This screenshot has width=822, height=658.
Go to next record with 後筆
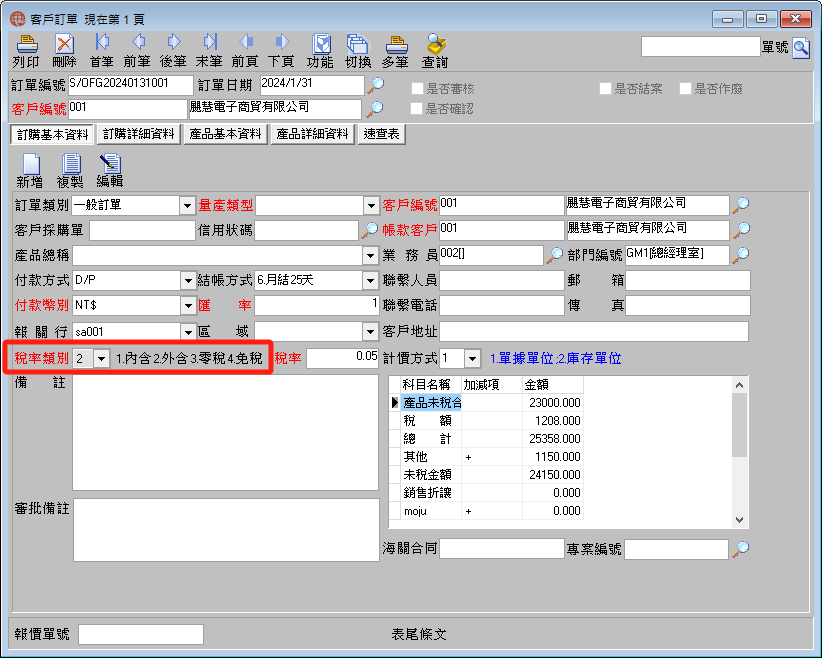(x=173, y=51)
